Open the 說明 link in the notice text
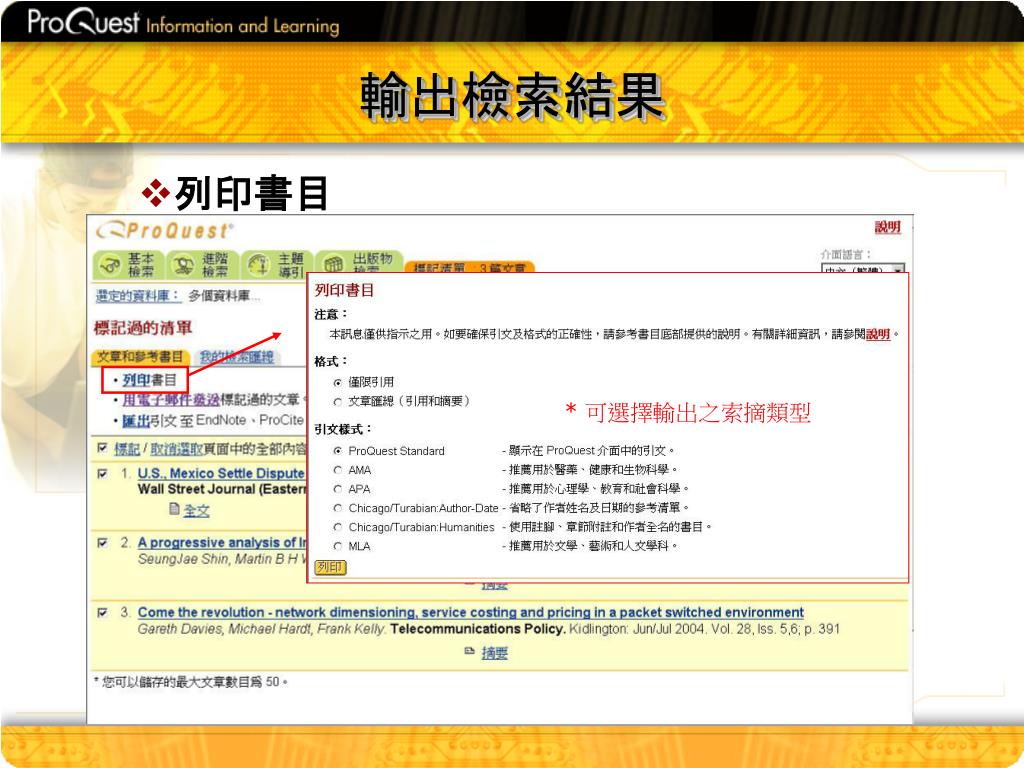 tap(878, 334)
